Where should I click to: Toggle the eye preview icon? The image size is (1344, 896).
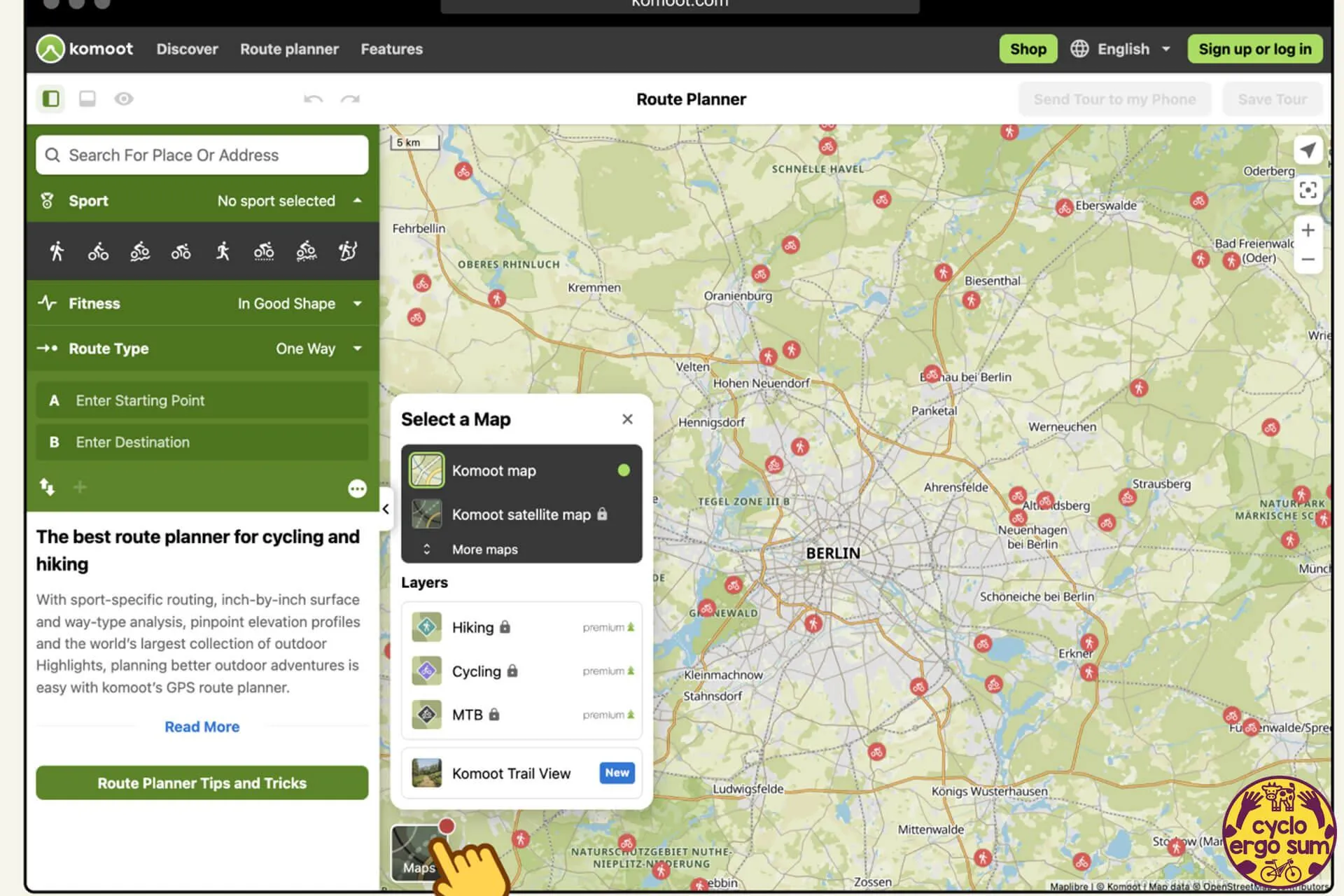coord(124,99)
